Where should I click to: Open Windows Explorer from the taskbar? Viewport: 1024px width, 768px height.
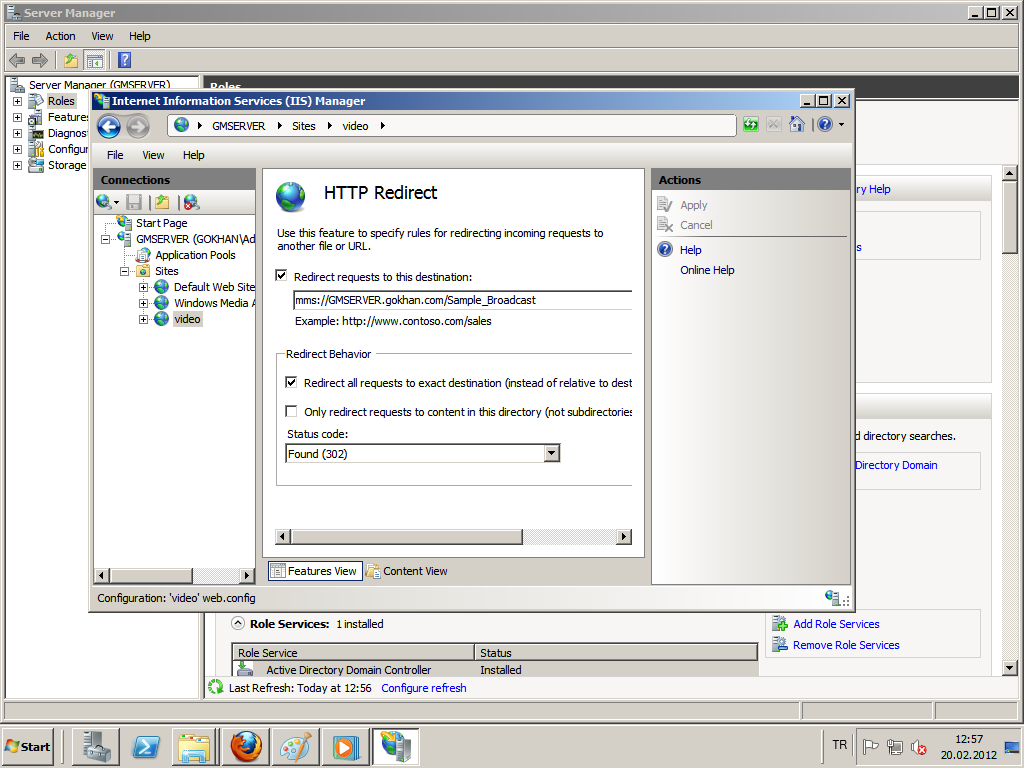pos(195,746)
